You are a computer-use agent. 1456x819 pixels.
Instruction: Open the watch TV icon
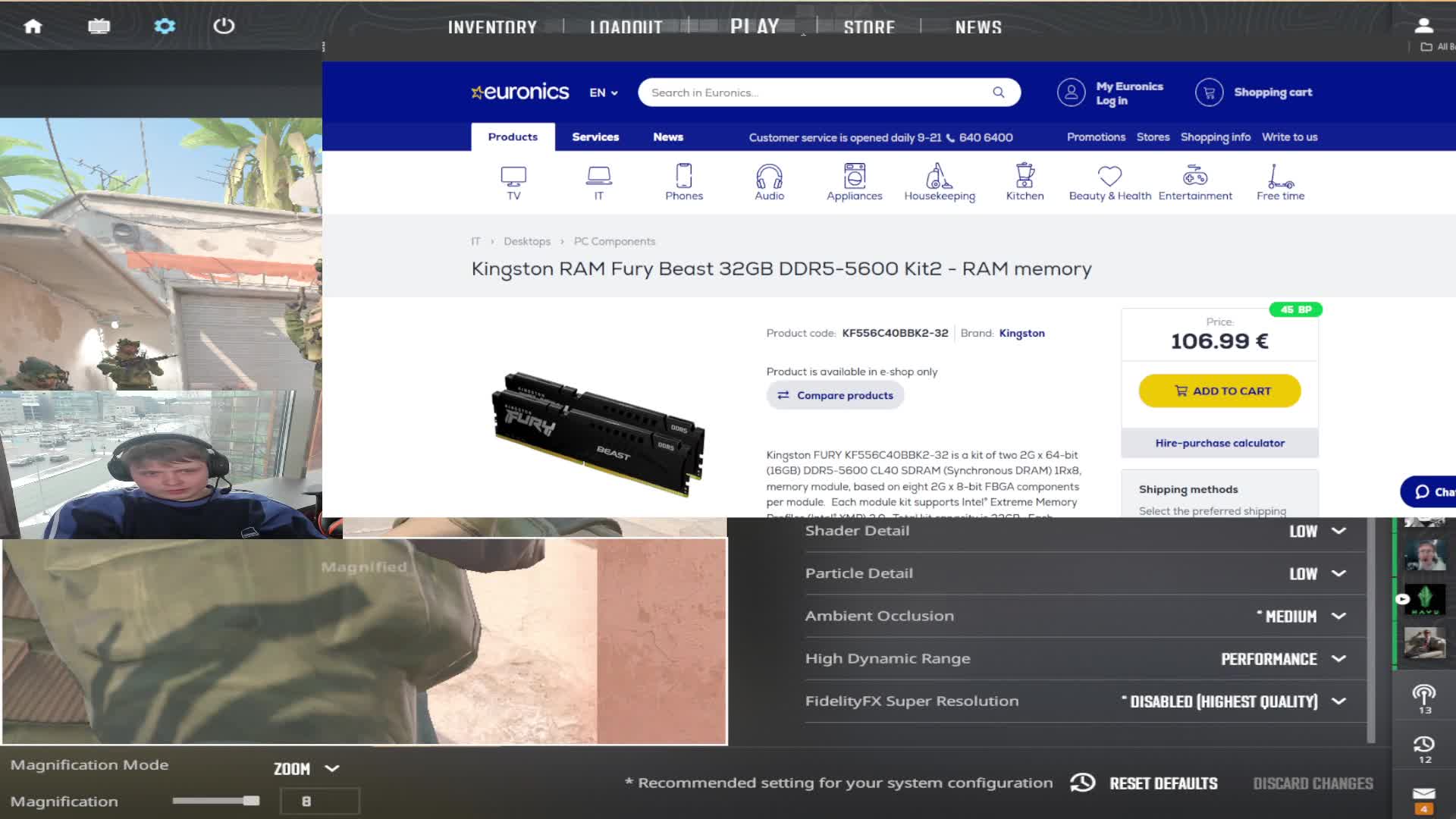tap(99, 27)
